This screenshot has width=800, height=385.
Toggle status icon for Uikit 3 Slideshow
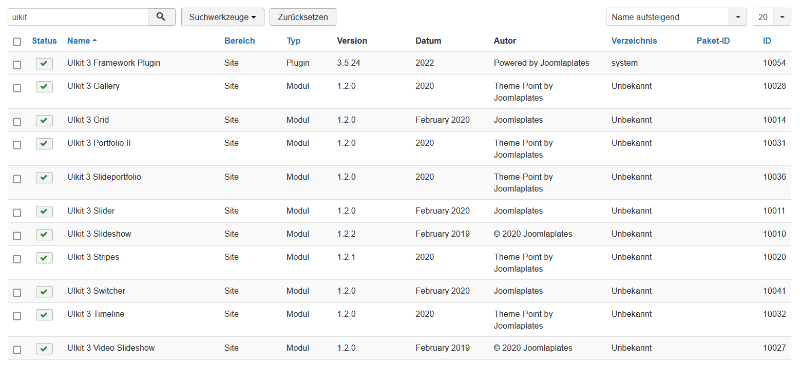click(x=44, y=235)
